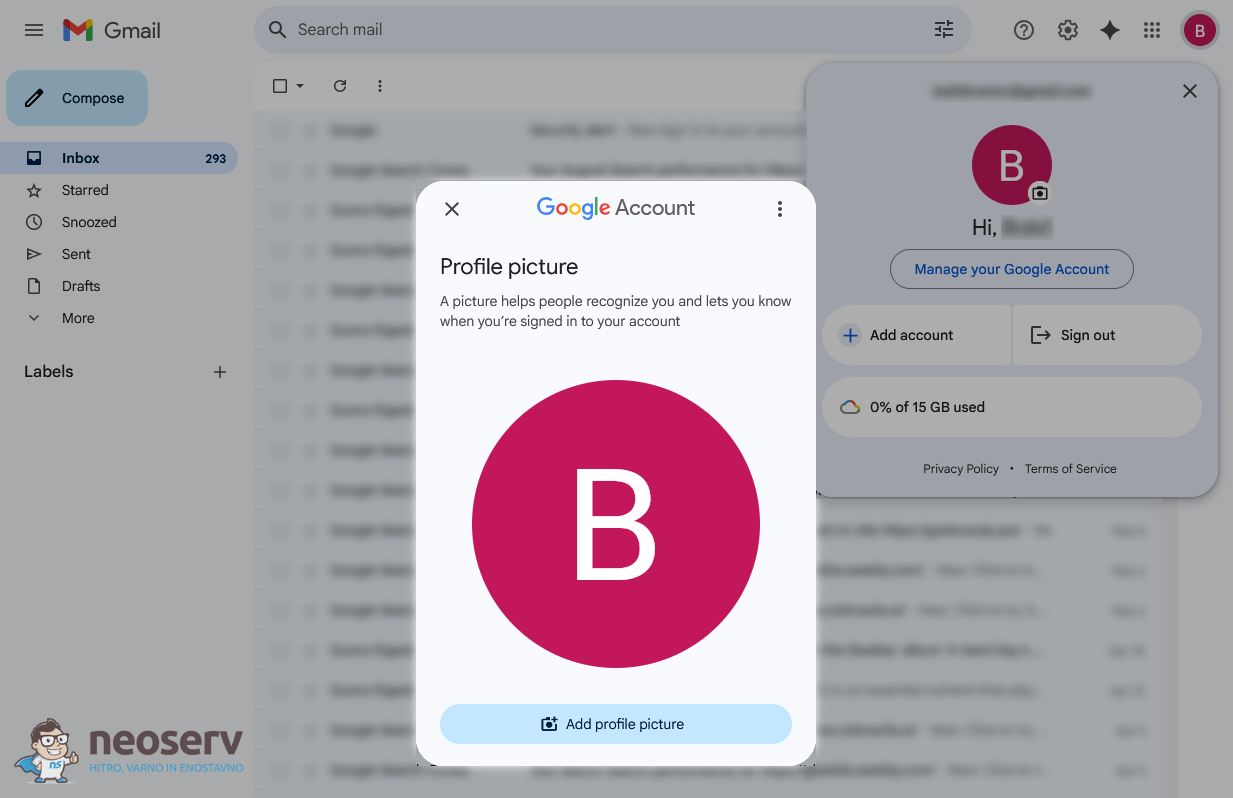Click the account avatar in the top bar
Image resolution: width=1233 pixels, height=798 pixels.
[1200, 30]
